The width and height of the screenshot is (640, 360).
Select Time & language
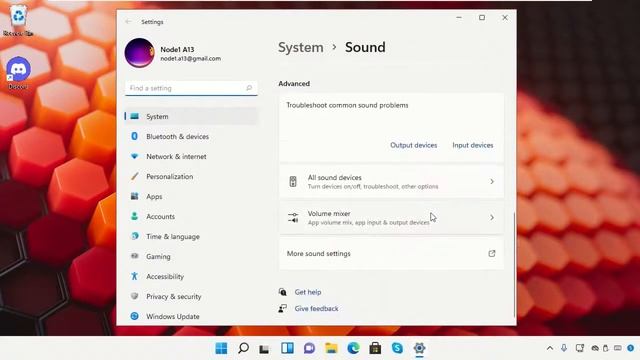point(191,236)
